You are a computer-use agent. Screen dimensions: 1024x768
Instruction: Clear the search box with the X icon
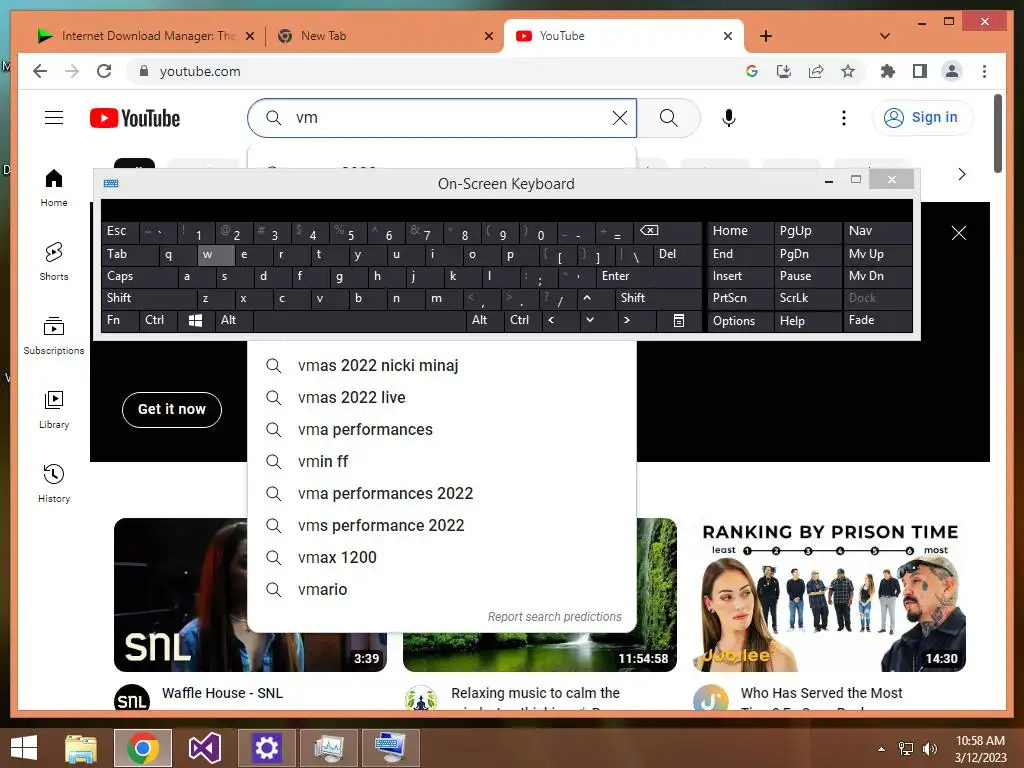click(x=619, y=118)
